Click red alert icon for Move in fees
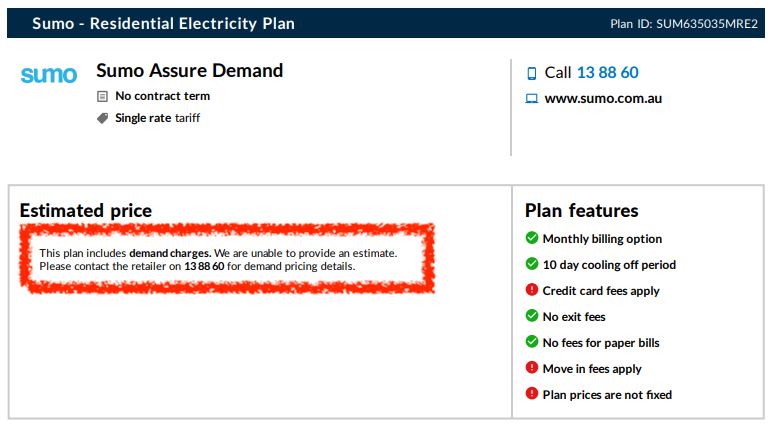 click(532, 368)
